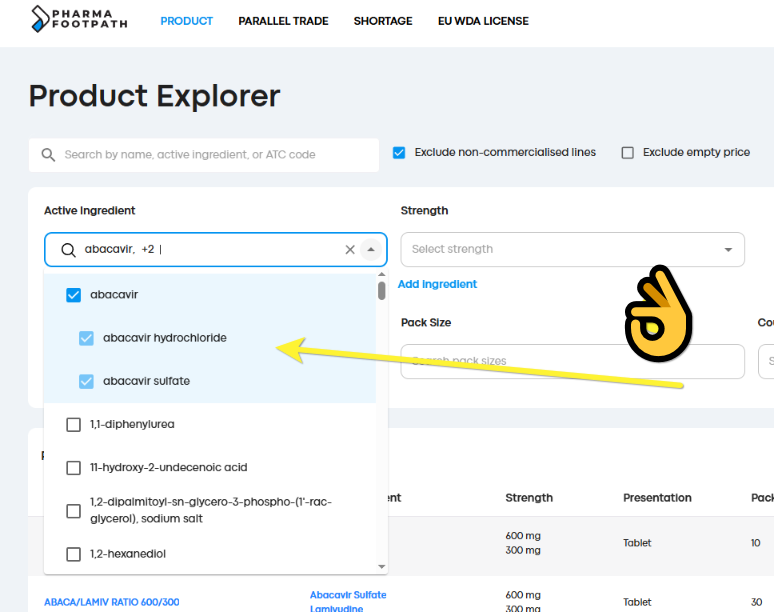This screenshot has height=612, width=774.
Task: Open the EU WDA License tab
Action: [483, 21]
